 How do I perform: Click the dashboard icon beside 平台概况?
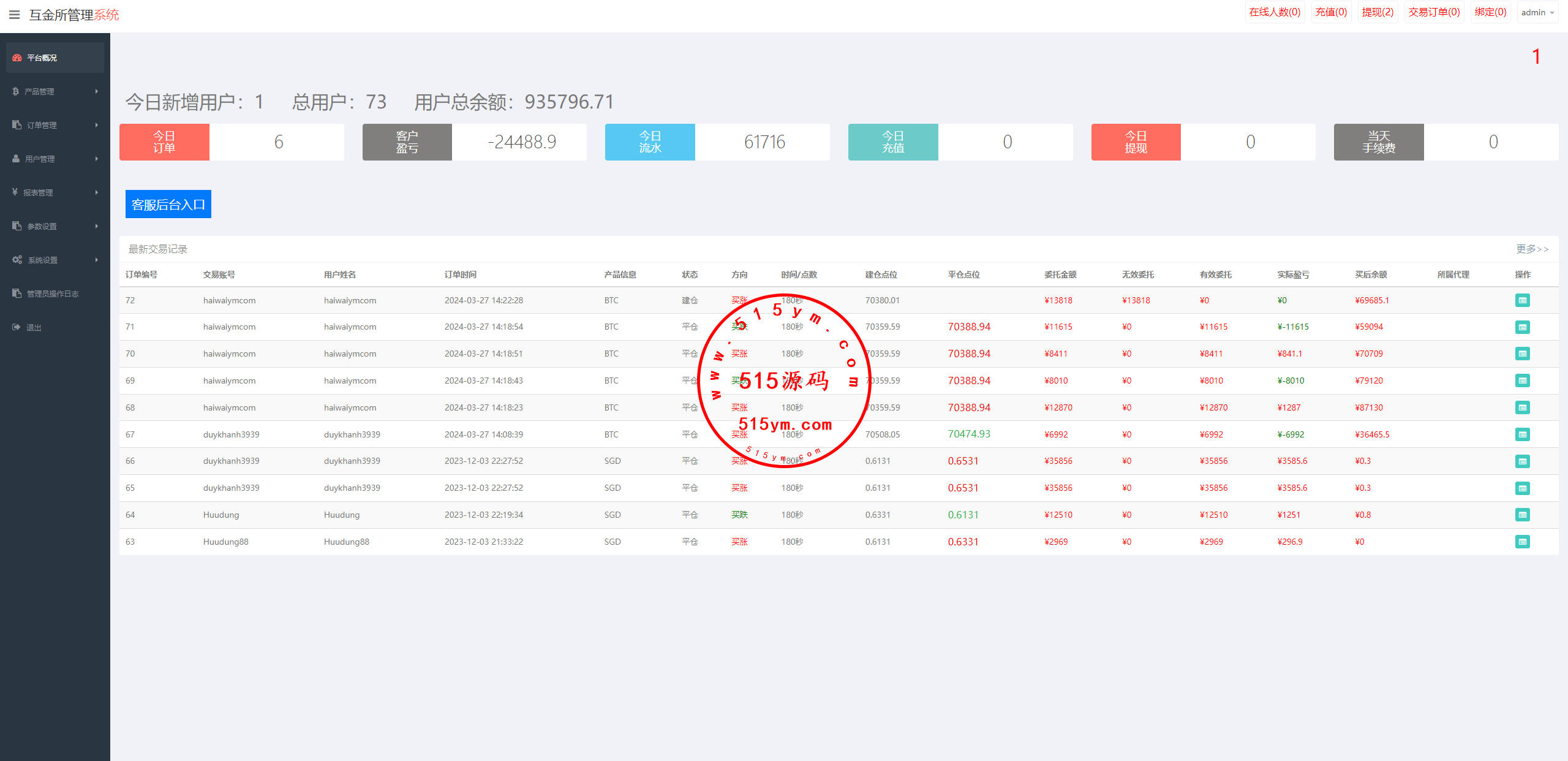click(17, 58)
